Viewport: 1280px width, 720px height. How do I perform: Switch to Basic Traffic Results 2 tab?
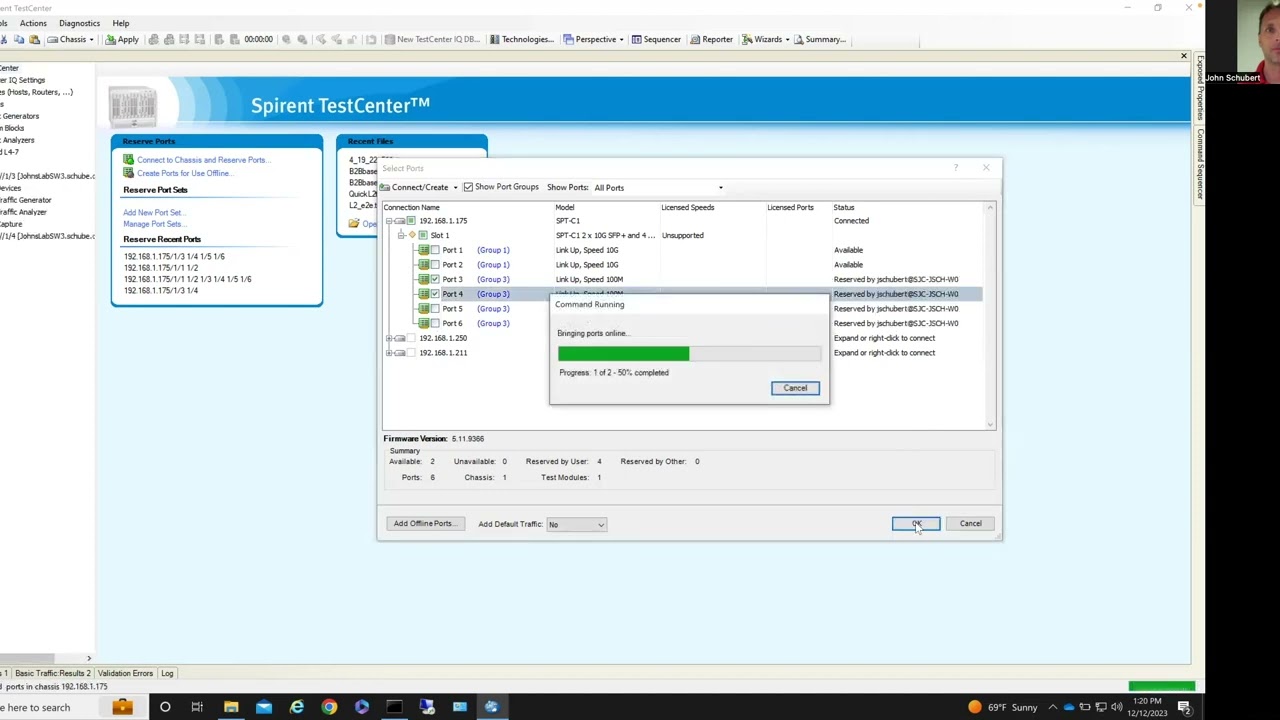51,674
